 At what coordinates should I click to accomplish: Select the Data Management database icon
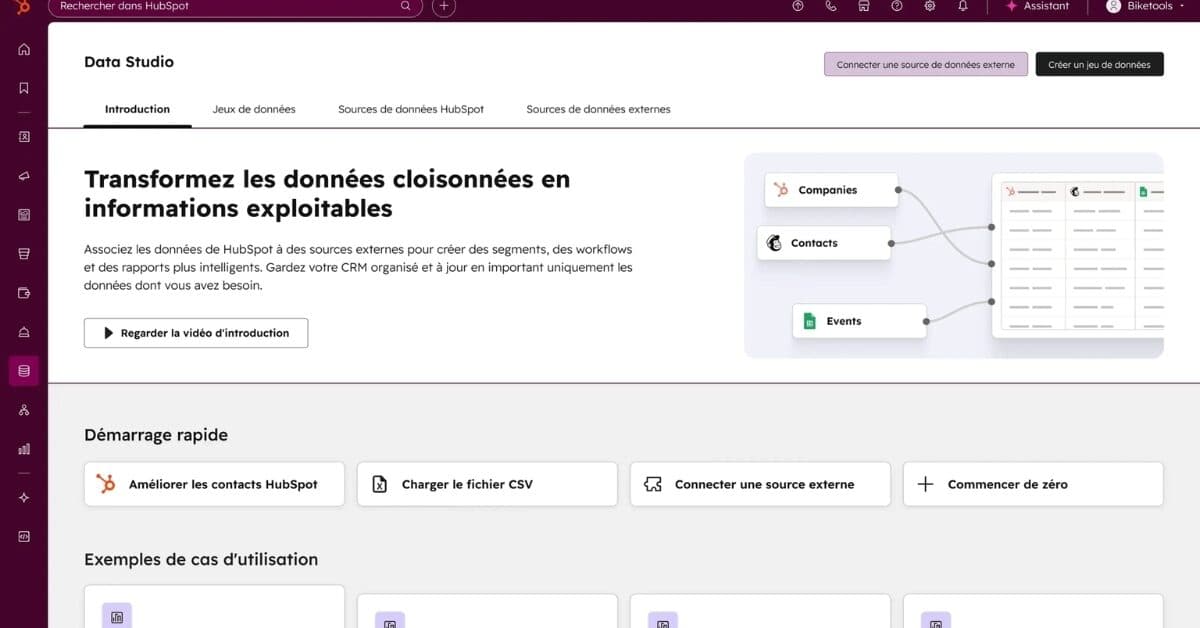24,371
